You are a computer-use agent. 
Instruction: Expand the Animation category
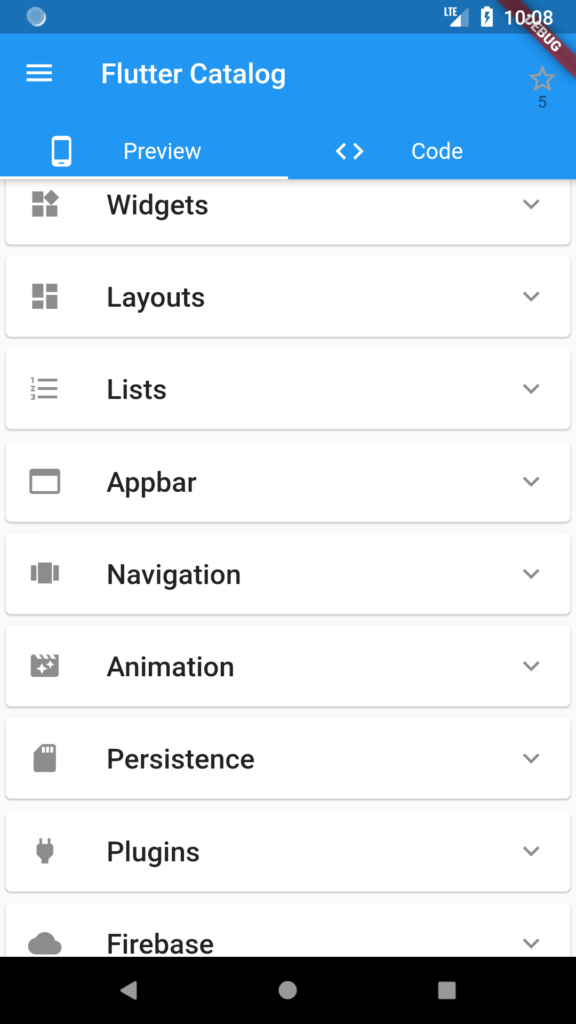(x=531, y=666)
